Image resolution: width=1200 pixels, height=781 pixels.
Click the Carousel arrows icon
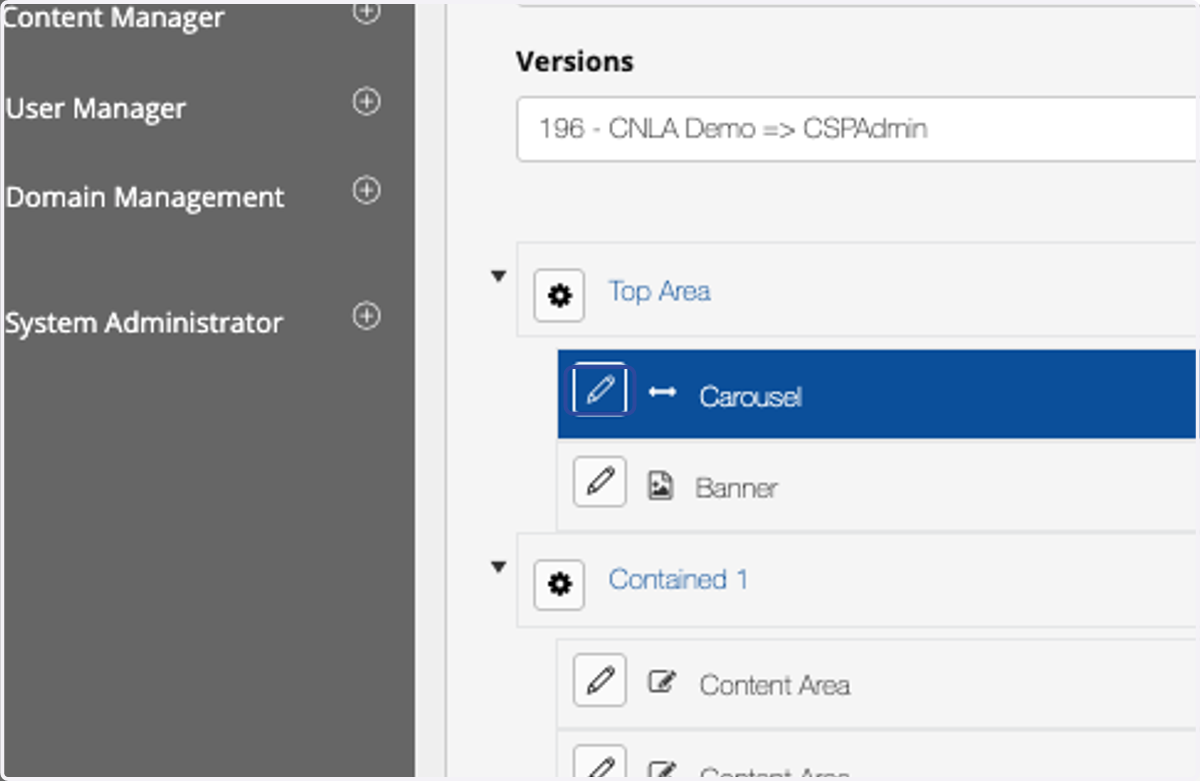662,392
